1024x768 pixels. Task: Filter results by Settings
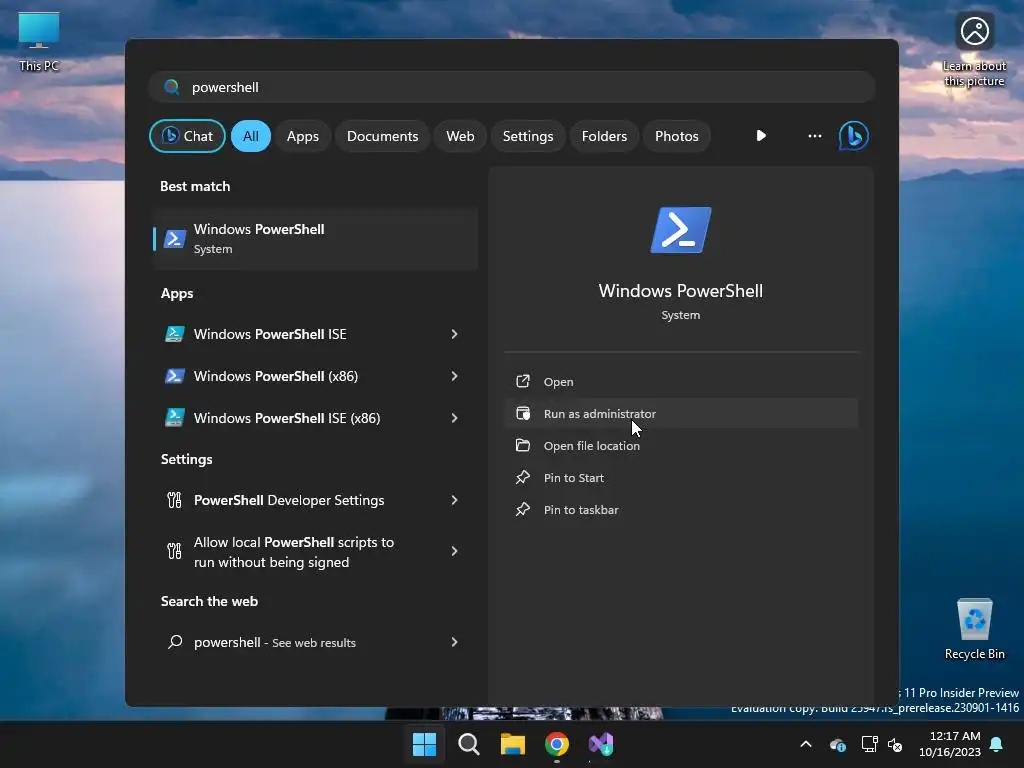(528, 136)
